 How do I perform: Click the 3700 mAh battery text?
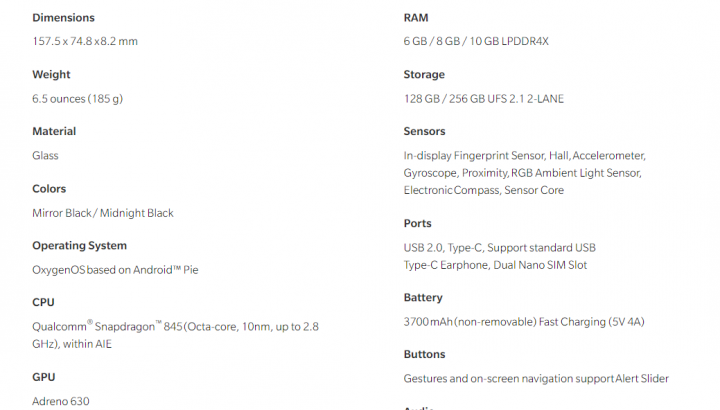(x=524, y=322)
